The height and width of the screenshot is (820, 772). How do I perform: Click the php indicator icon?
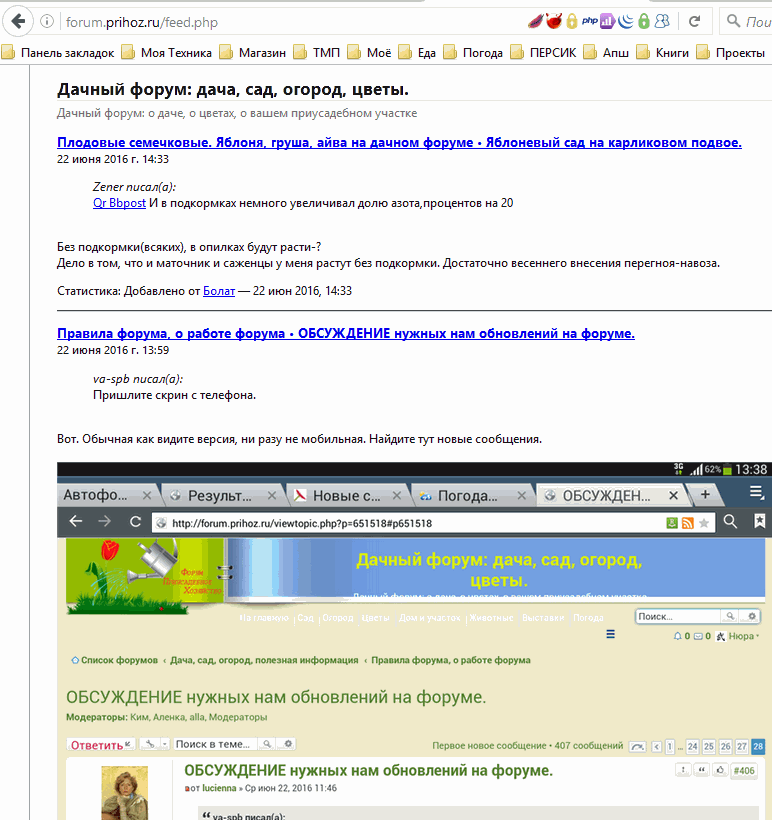tap(589, 21)
